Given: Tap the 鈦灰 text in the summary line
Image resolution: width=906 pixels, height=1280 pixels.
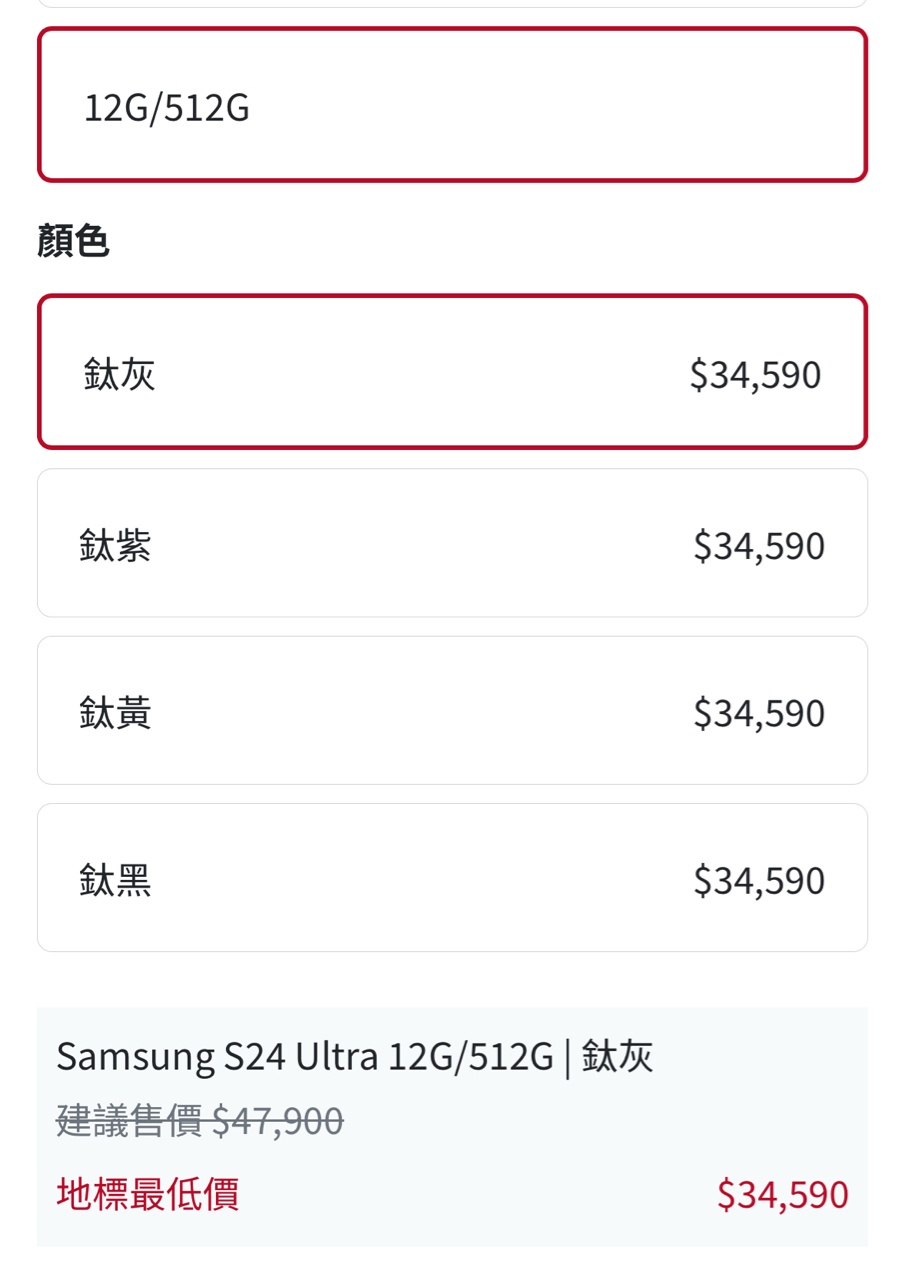Looking at the screenshot, I should tap(617, 1057).
